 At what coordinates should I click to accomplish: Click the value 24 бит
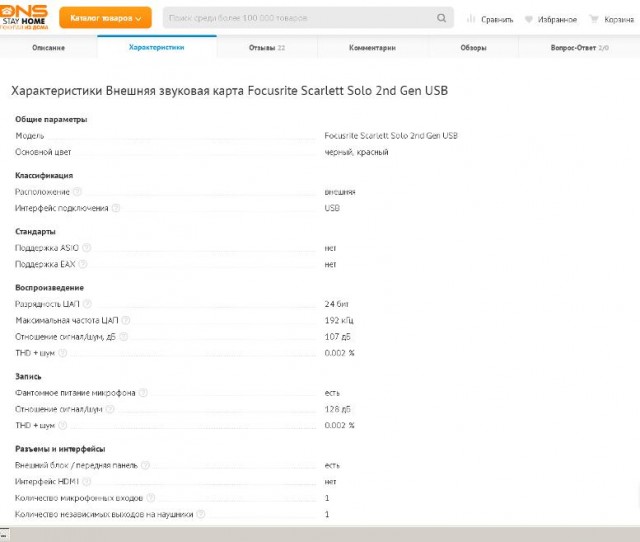[x=337, y=304]
